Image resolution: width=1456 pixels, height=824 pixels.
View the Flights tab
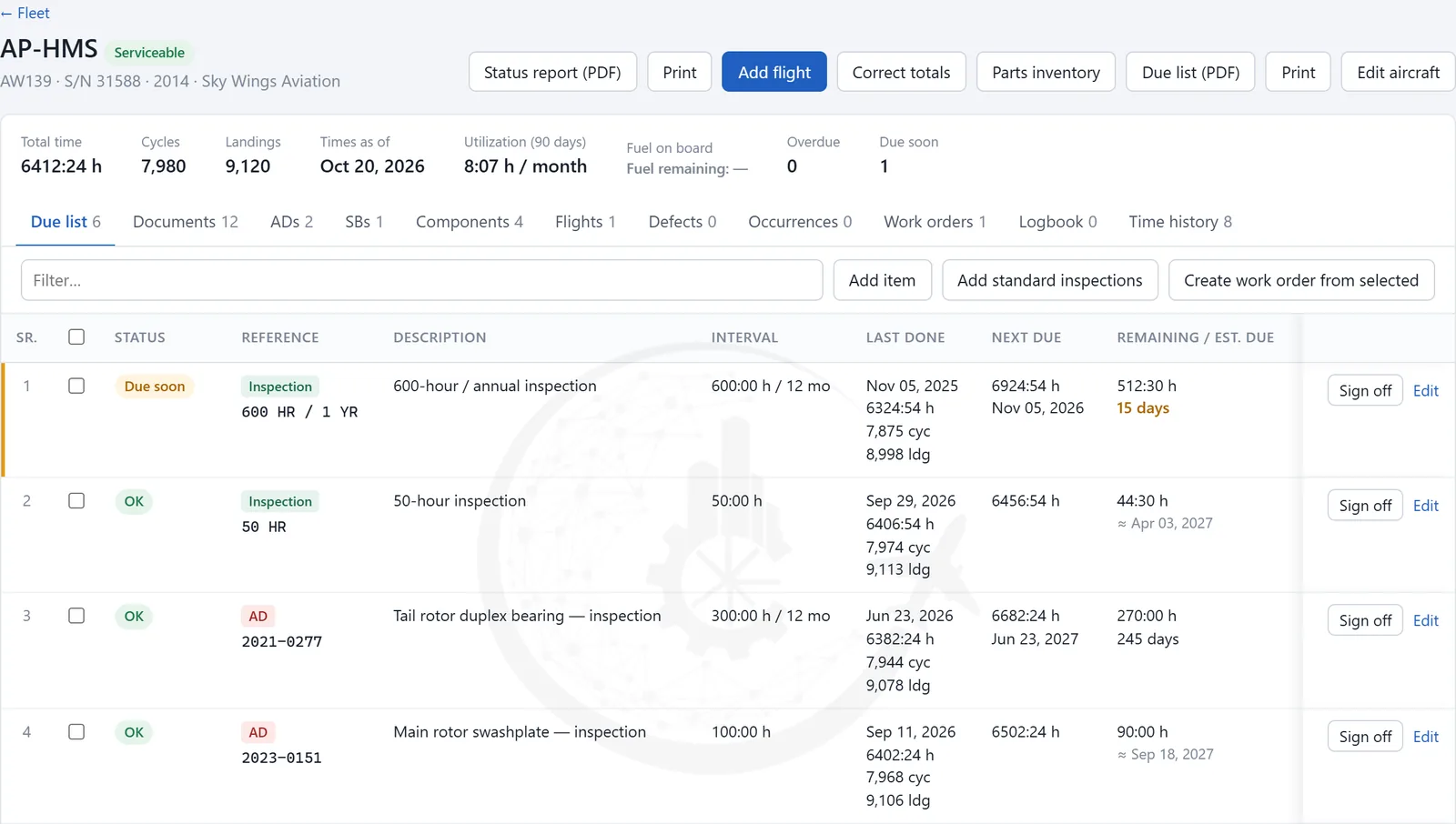click(x=585, y=222)
